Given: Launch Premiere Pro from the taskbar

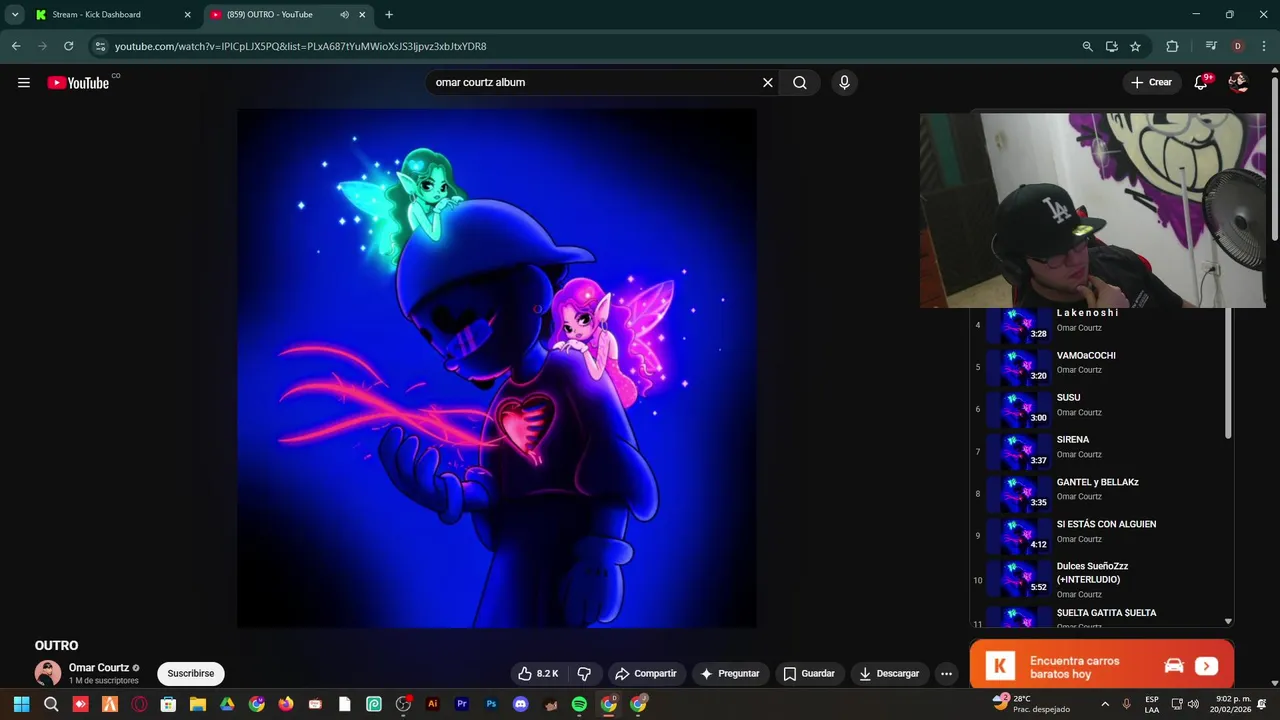Looking at the screenshot, I should click(462, 704).
